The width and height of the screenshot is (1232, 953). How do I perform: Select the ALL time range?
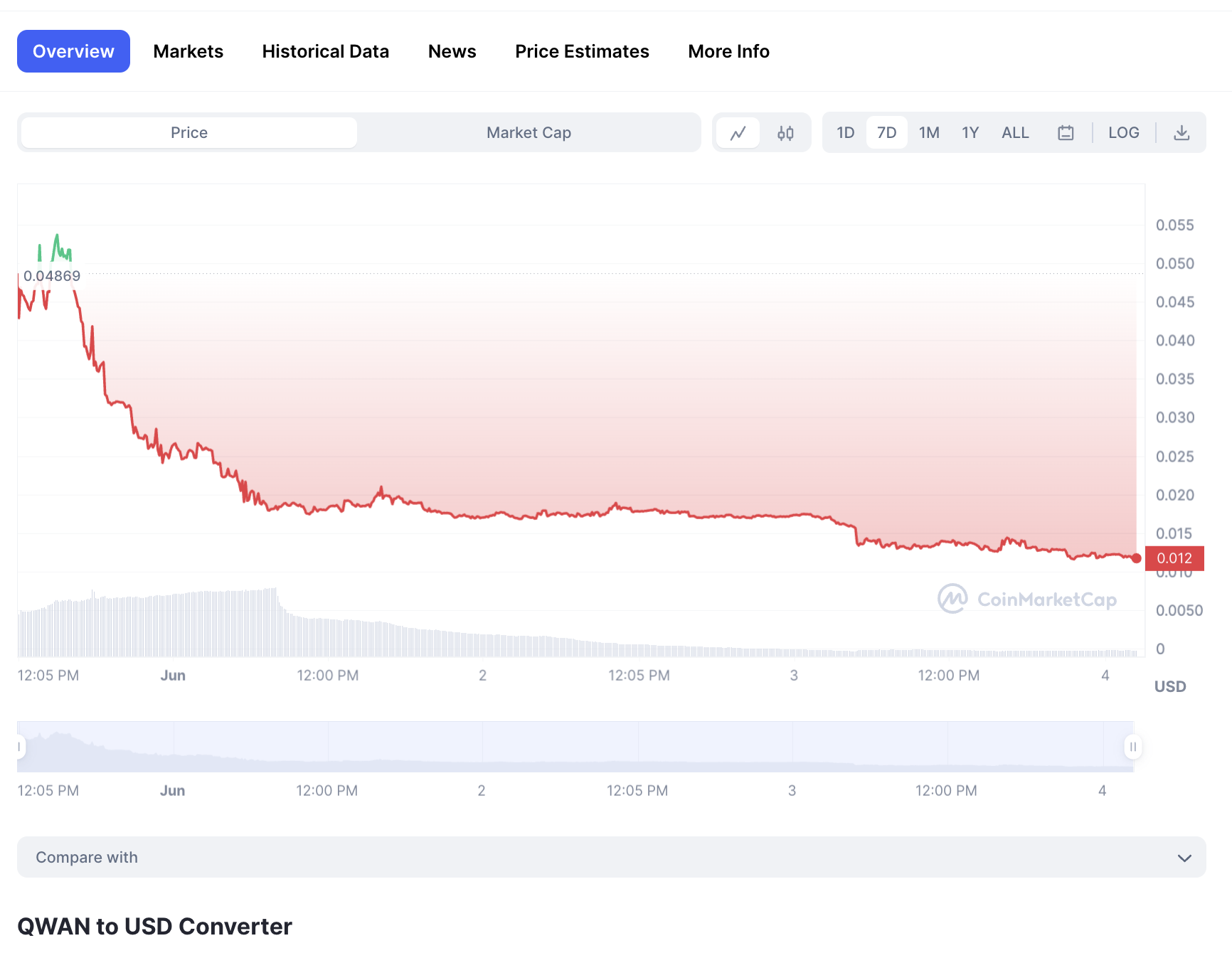[x=1015, y=132]
